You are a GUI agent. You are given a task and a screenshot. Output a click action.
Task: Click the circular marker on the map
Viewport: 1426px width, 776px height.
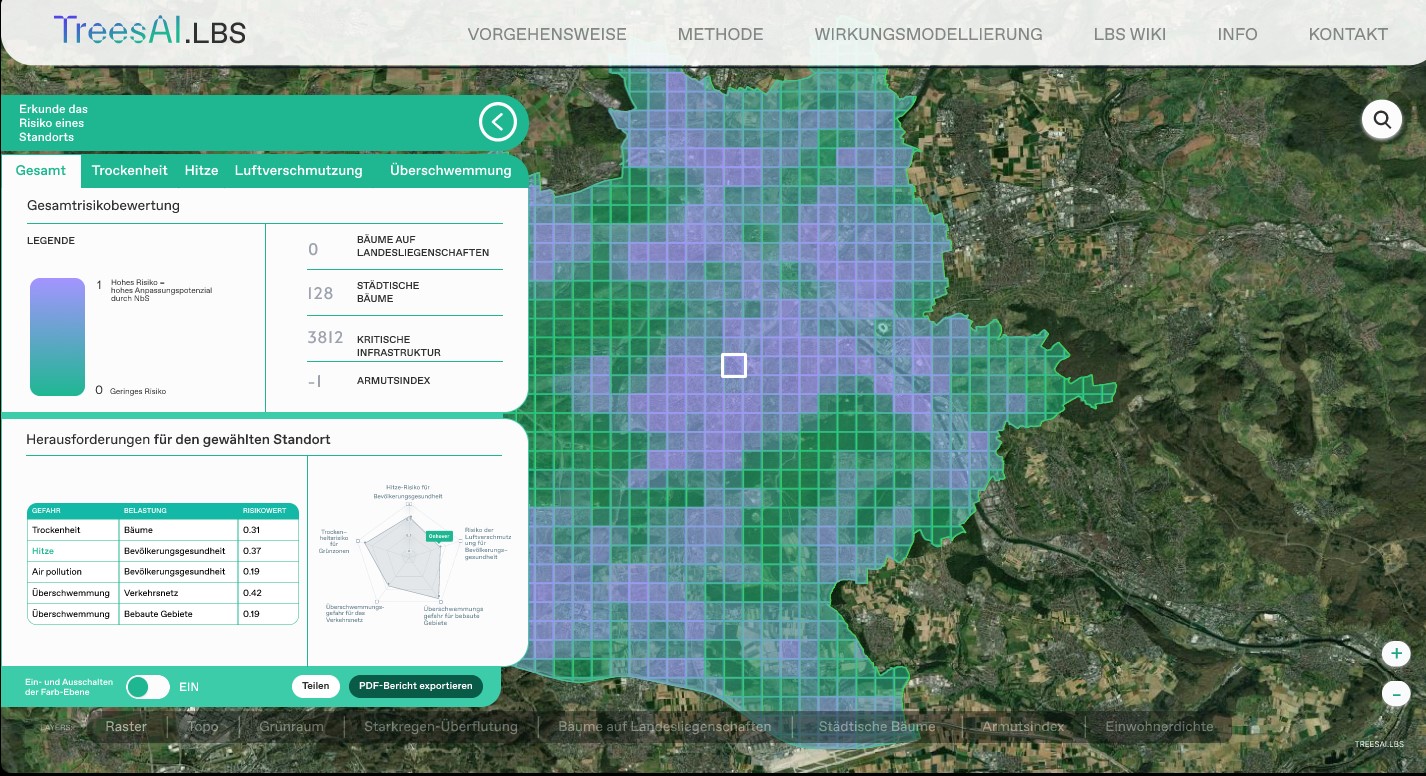[x=882, y=327]
